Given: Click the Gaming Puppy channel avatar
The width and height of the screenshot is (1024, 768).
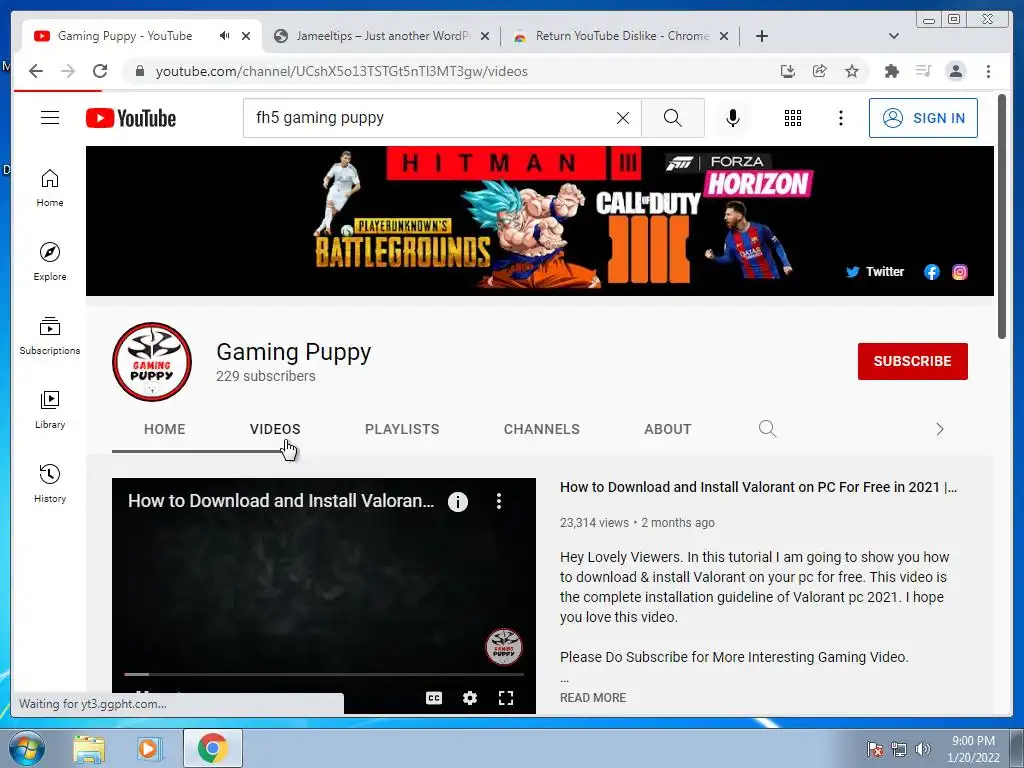Looking at the screenshot, I should (152, 362).
